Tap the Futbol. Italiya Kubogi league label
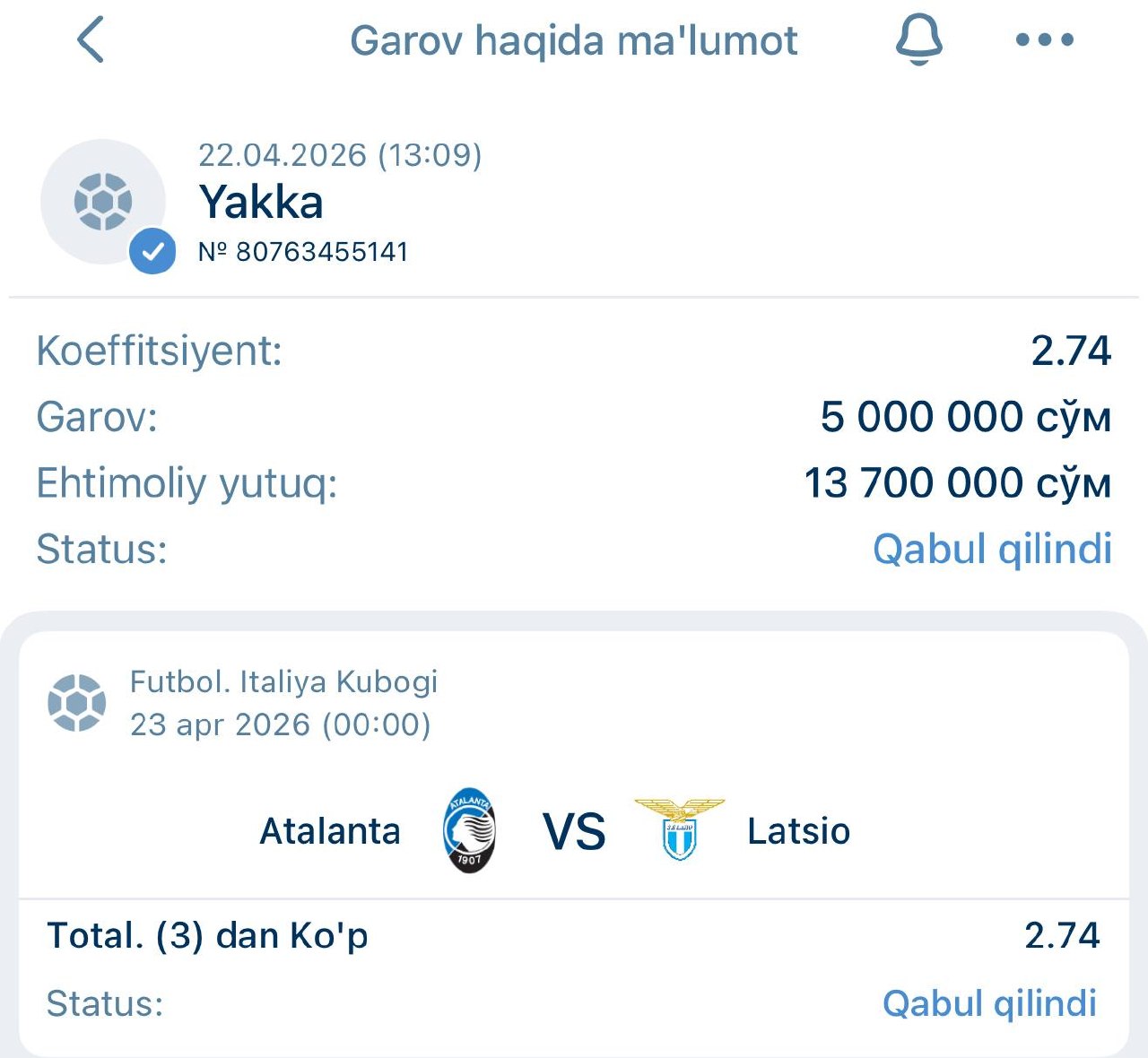 coord(283,681)
